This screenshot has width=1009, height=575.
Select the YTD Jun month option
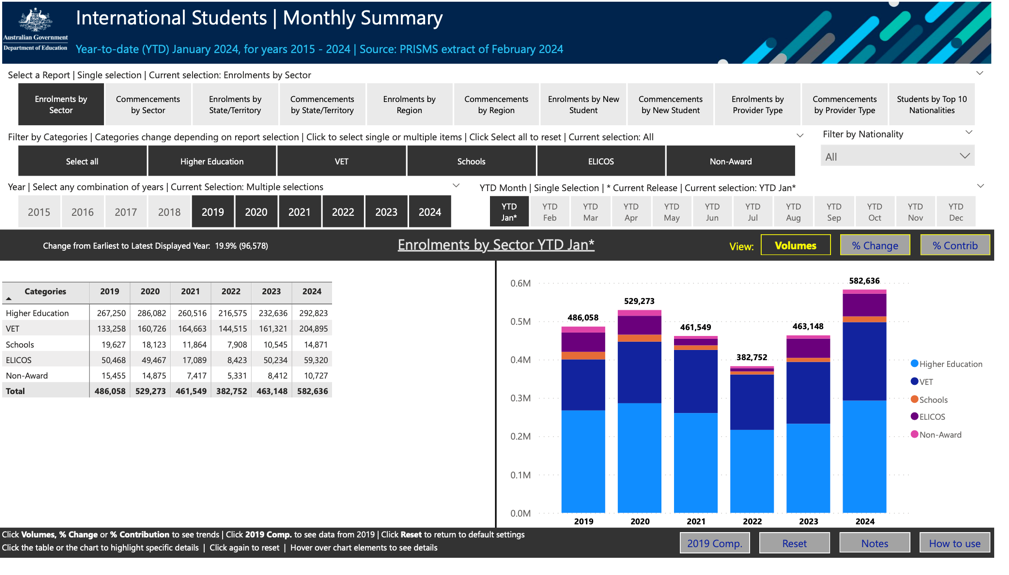(x=711, y=211)
